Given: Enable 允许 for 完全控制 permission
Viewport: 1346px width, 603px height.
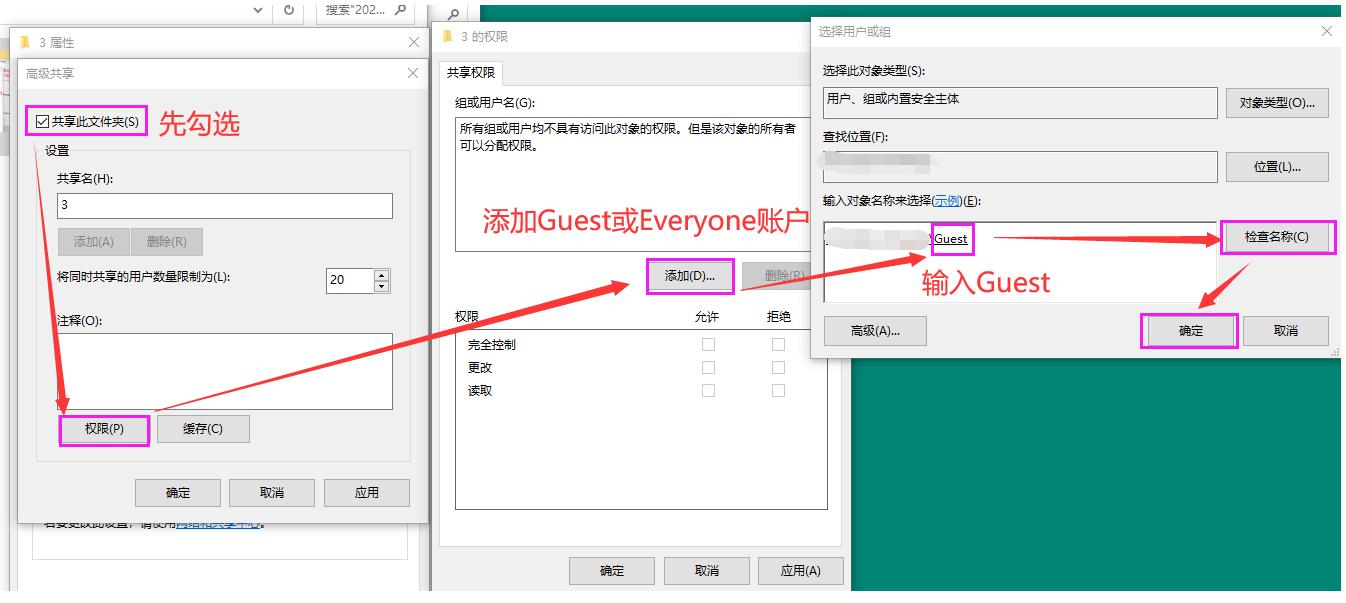Looking at the screenshot, I should click(708, 343).
